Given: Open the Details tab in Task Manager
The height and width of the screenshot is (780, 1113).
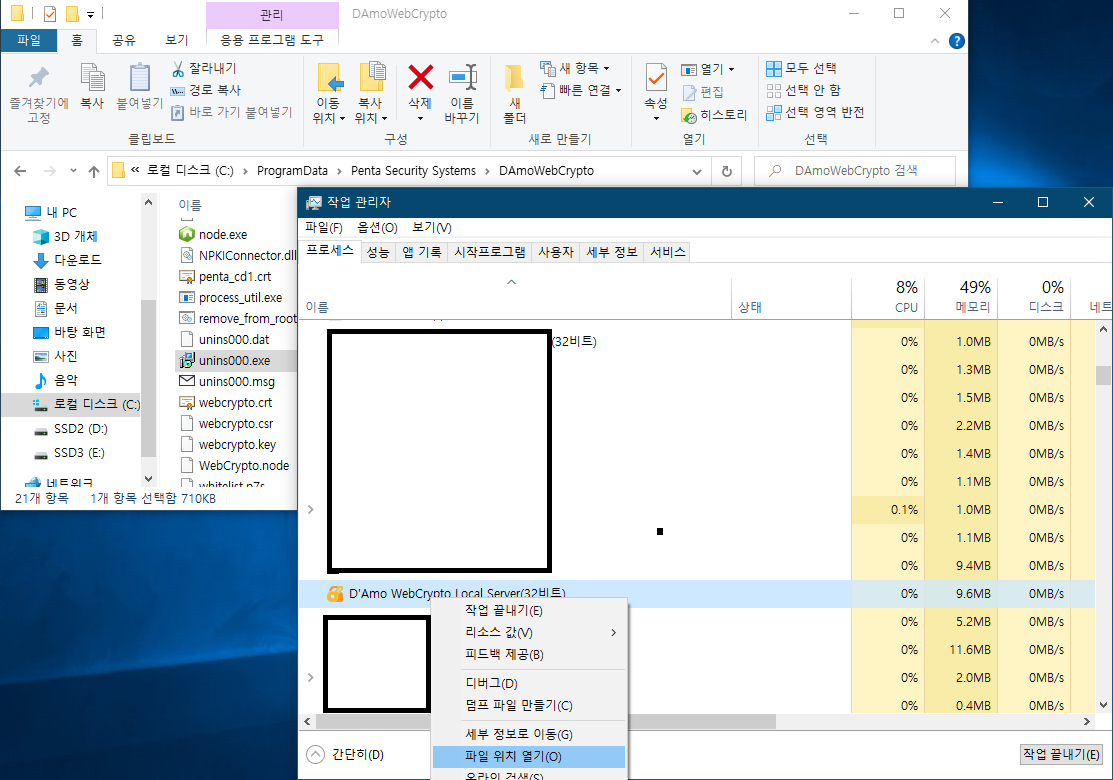Looking at the screenshot, I should point(612,252).
